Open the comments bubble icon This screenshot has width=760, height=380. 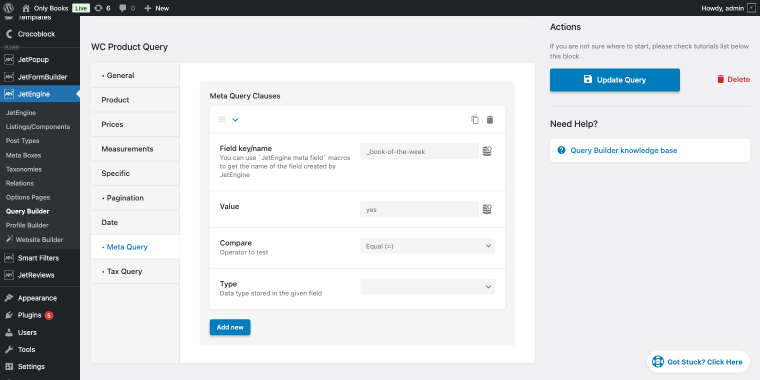pos(122,8)
